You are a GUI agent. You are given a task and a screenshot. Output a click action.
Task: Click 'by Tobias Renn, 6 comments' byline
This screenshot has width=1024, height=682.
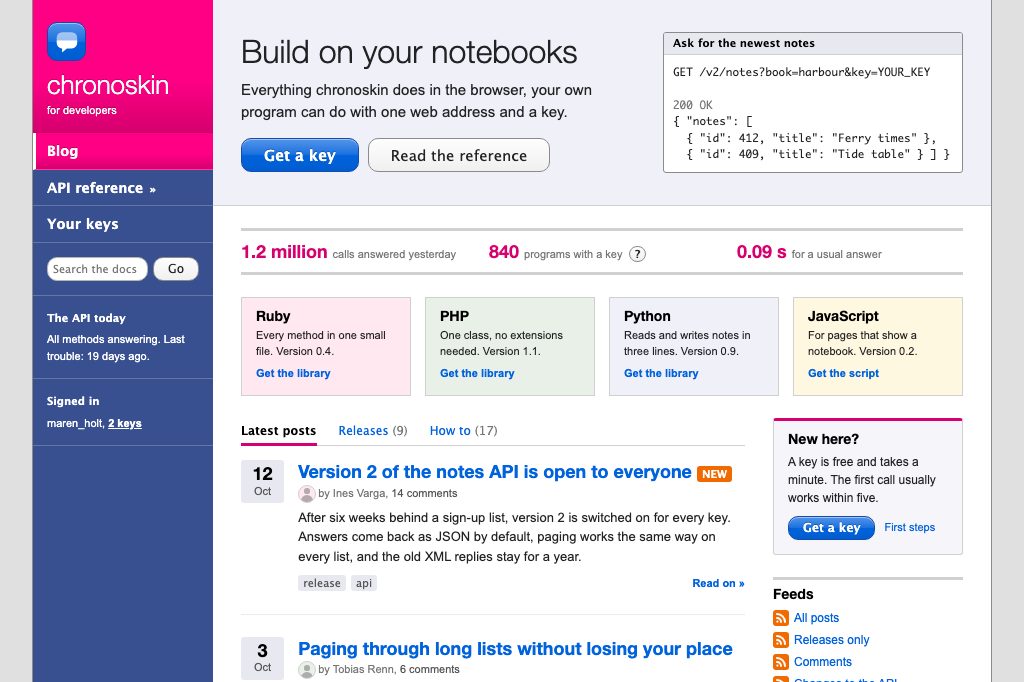(x=389, y=670)
